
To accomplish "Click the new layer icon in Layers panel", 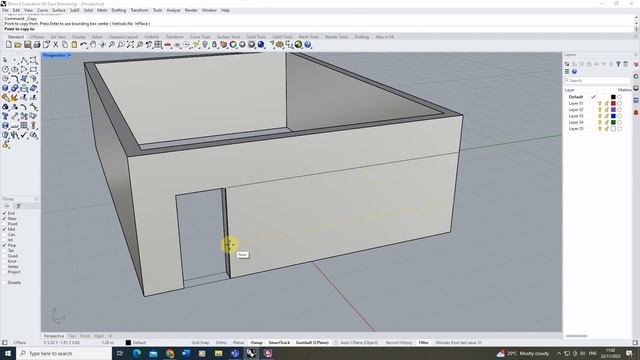I will click(x=567, y=64).
